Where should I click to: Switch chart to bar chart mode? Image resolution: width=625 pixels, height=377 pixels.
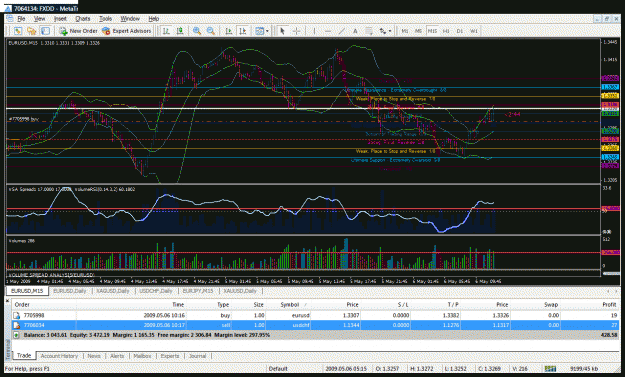[167, 31]
